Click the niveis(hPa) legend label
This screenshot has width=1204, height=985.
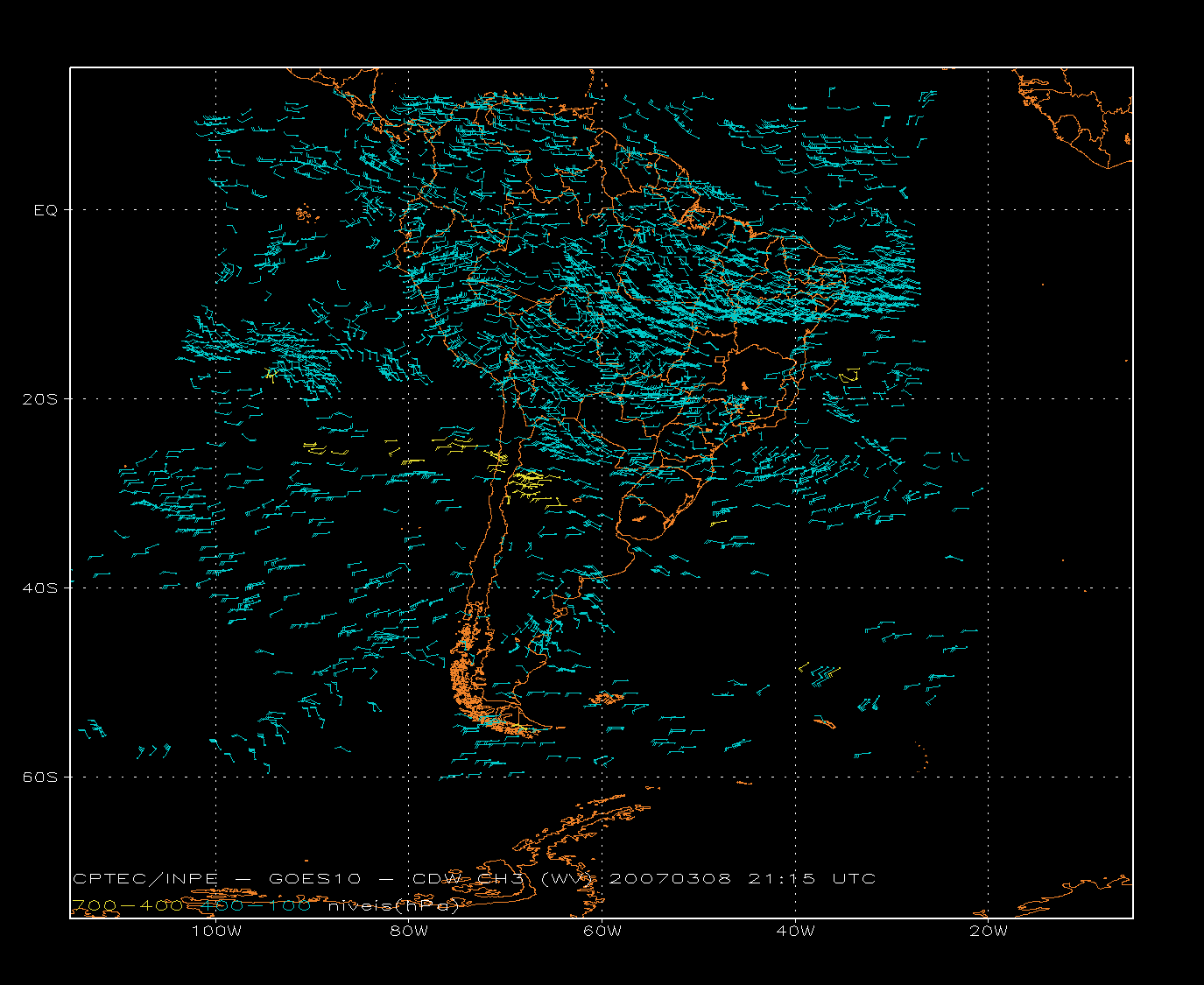(x=394, y=906)
